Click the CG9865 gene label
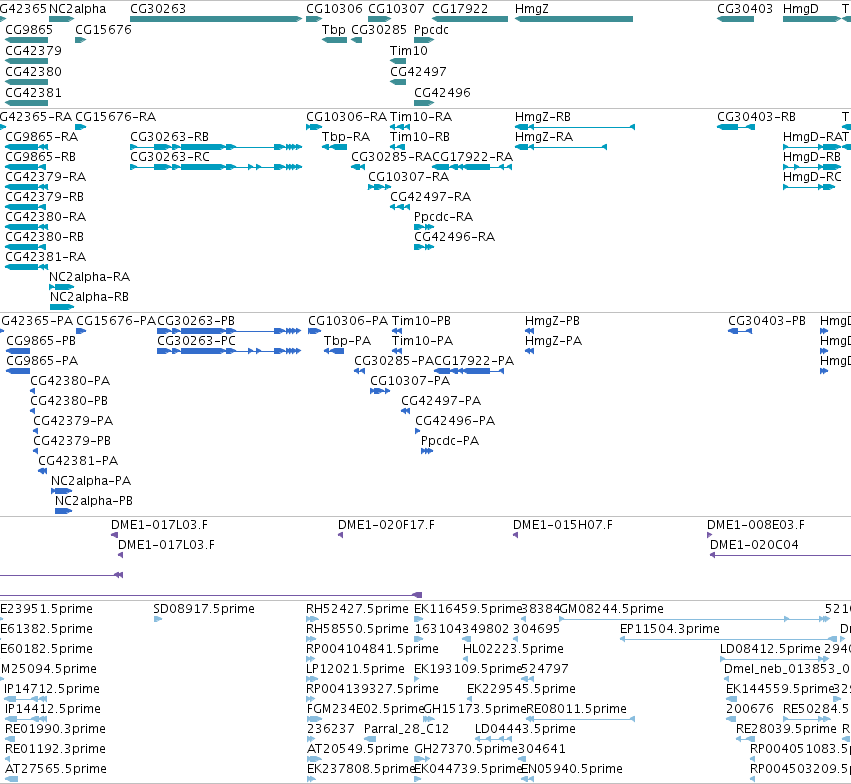This screenshot has width=851, height=784. 29,30
